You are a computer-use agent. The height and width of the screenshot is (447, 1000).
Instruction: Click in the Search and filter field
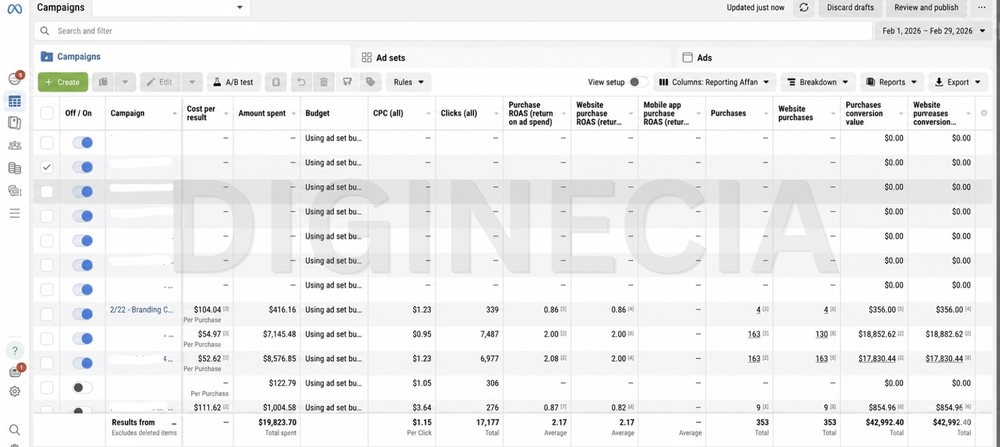(x=453, y=31)
